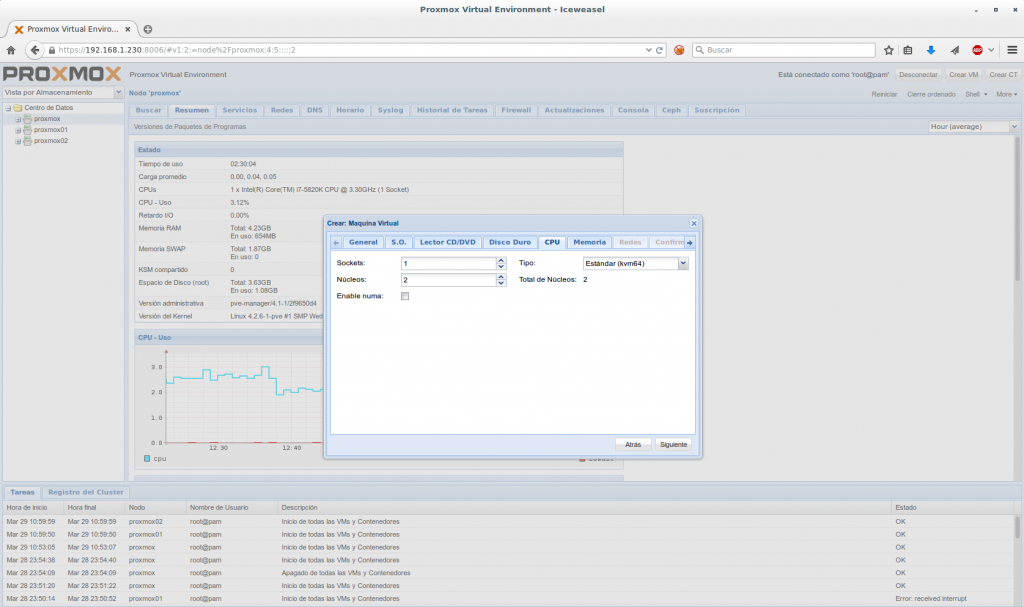Open the Firewall tab of the node
The height and width of the screenshot is (607, 1024).
tap(516, 110)
